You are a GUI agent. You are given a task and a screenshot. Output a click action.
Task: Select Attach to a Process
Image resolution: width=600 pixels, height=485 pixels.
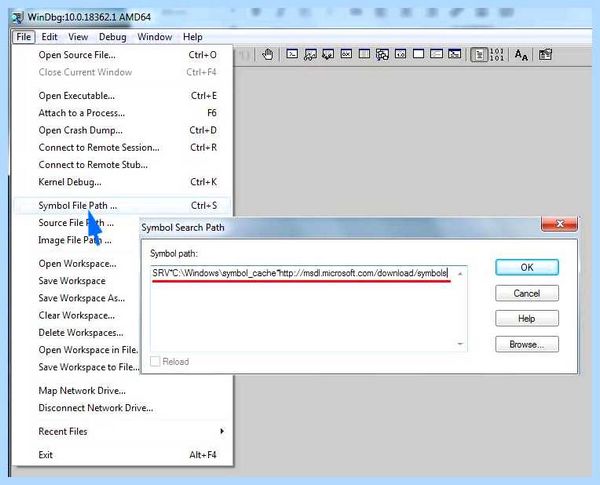pos(122,113)
